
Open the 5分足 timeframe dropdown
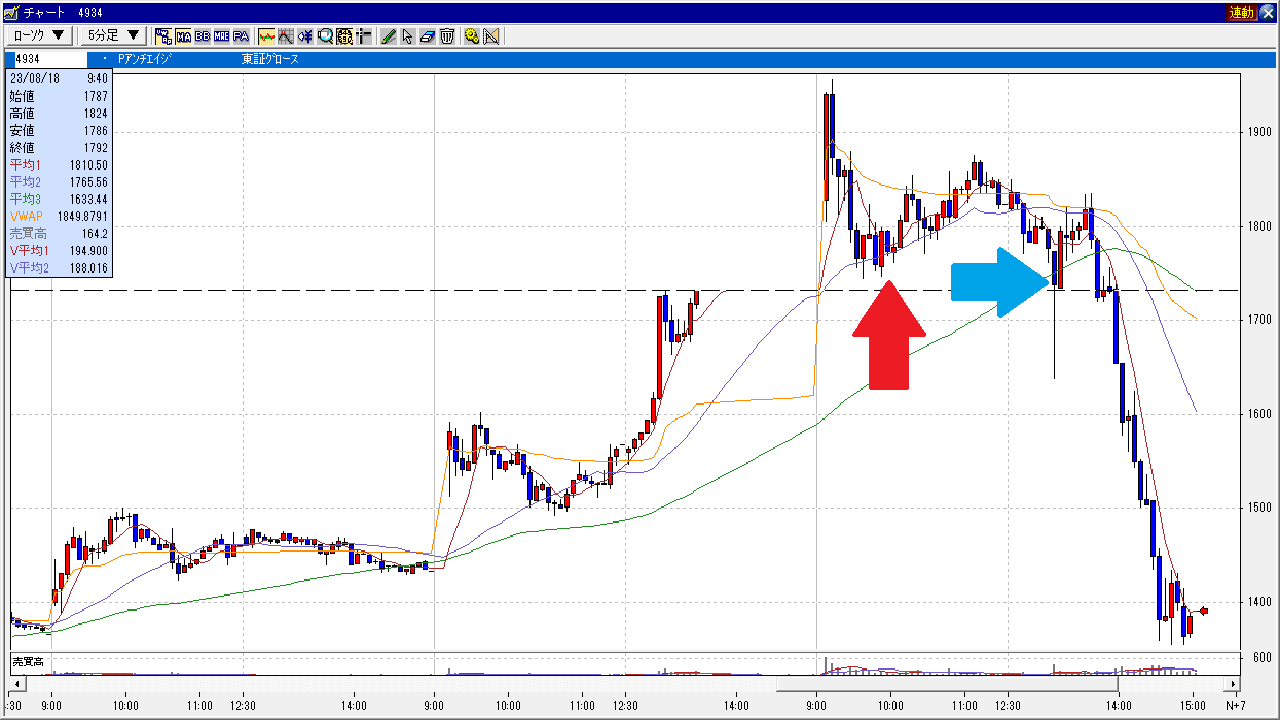(x=113, y=36)
